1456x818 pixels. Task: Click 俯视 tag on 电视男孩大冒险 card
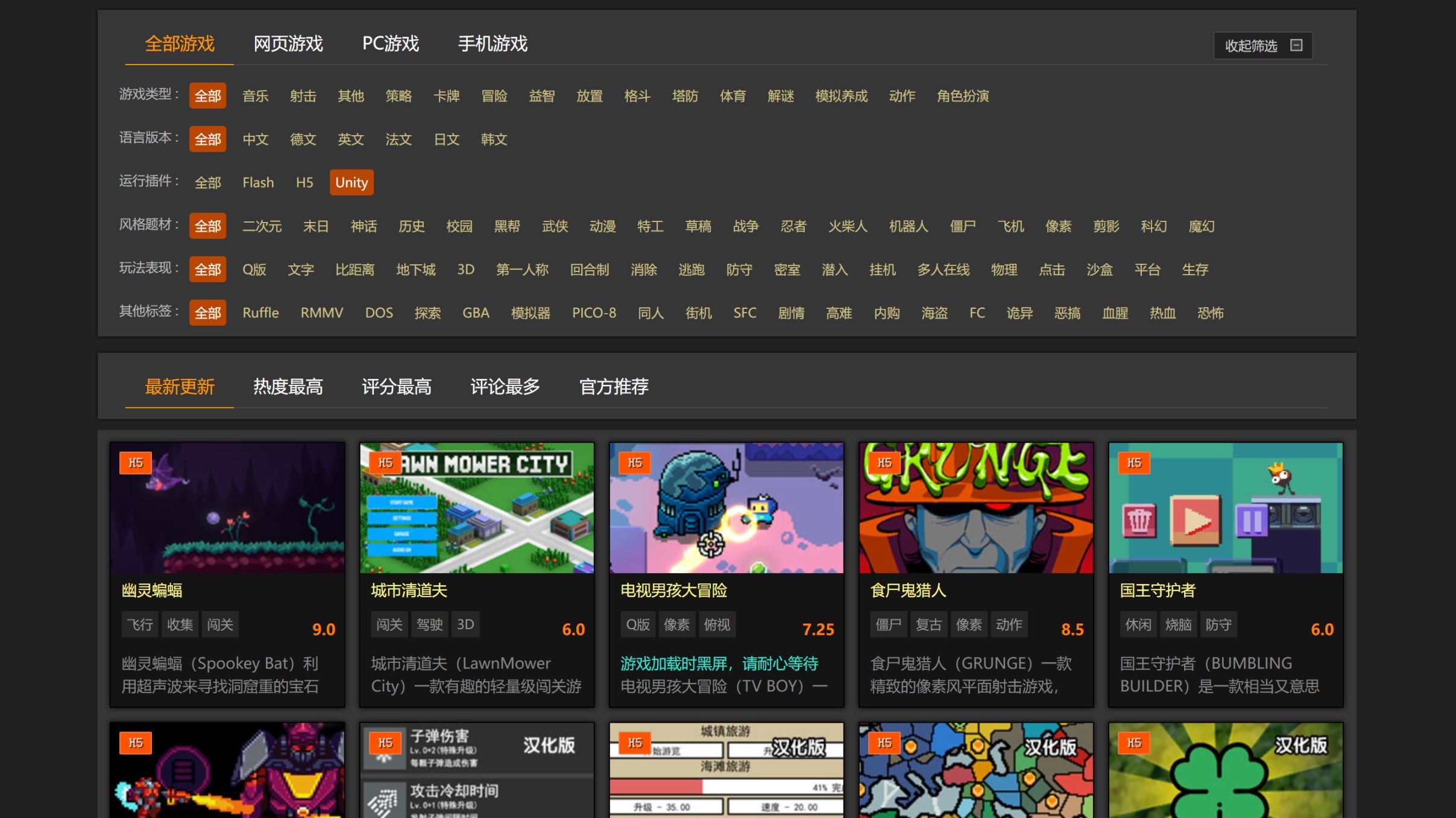tap(717, 624)
